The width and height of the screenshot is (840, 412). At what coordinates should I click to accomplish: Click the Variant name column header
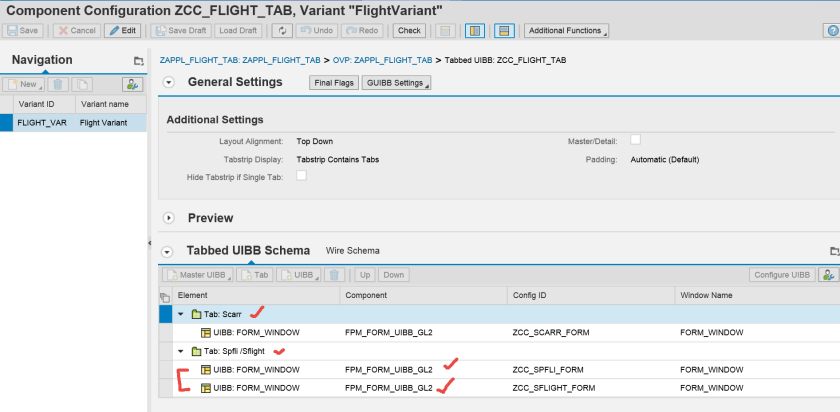[x=111, y=104]
